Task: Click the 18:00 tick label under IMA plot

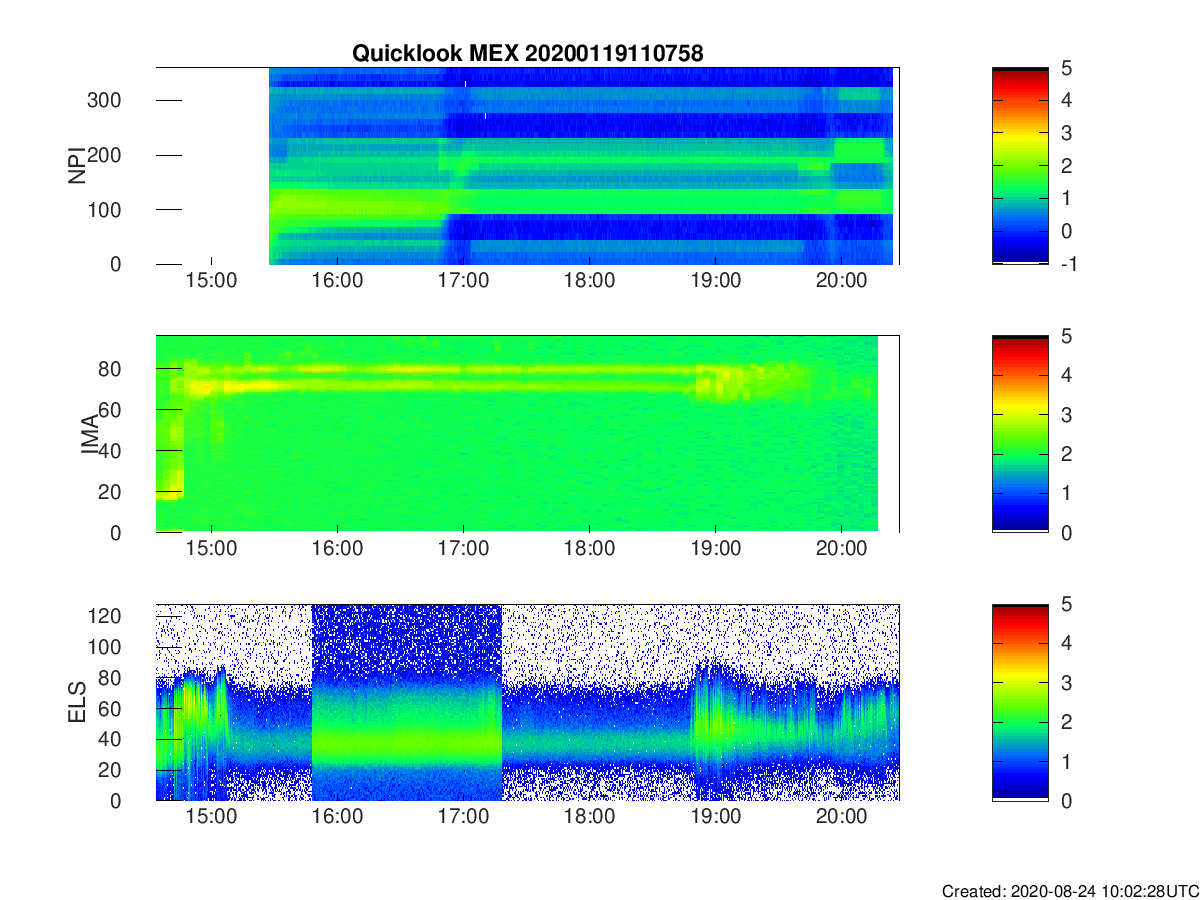Action: (589, 549)
